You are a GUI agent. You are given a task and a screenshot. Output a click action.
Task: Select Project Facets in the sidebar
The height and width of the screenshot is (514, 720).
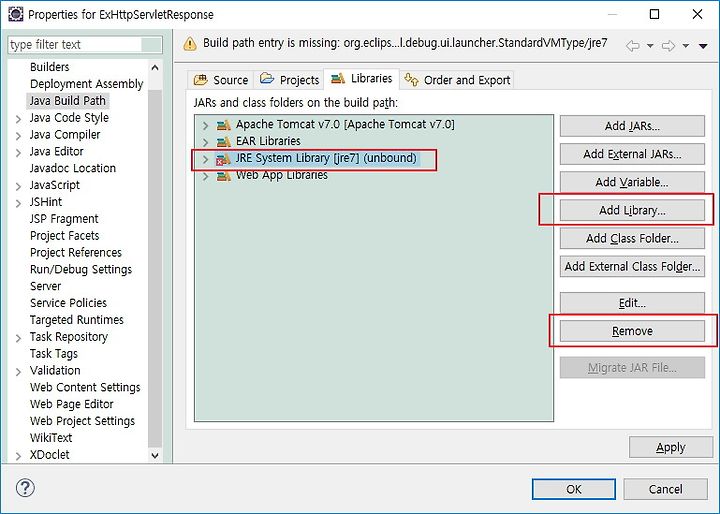tap(64, 236)
